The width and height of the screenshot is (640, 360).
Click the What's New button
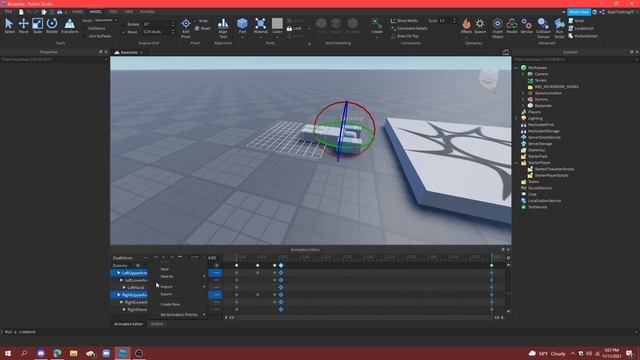(579, 12)
